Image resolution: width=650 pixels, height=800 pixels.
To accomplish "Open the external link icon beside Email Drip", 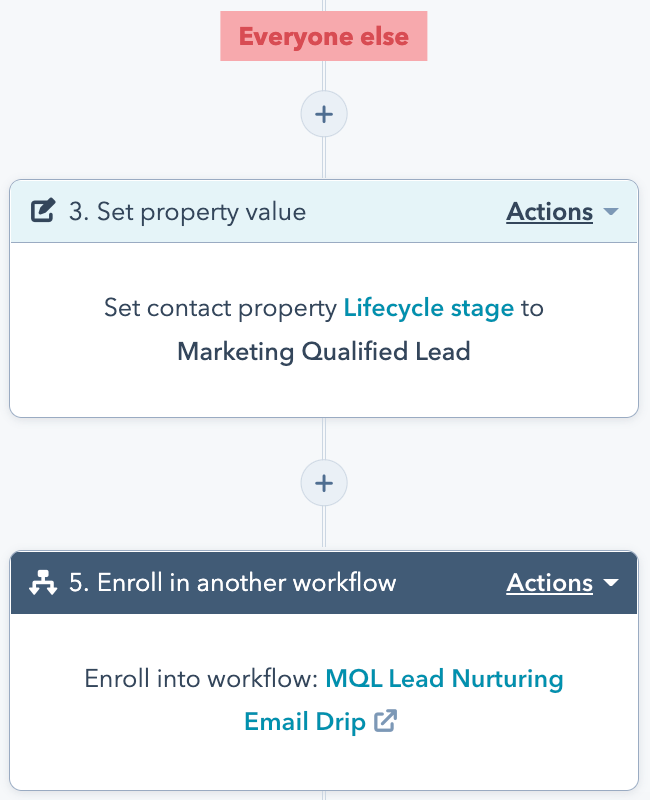I will (385, 721).
